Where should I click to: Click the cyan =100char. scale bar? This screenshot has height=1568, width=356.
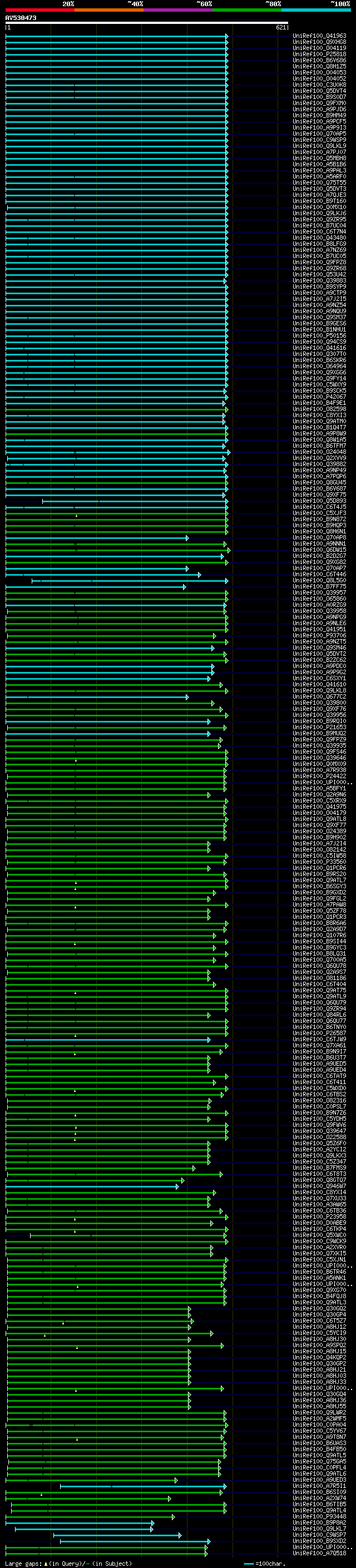[248, 1564]
